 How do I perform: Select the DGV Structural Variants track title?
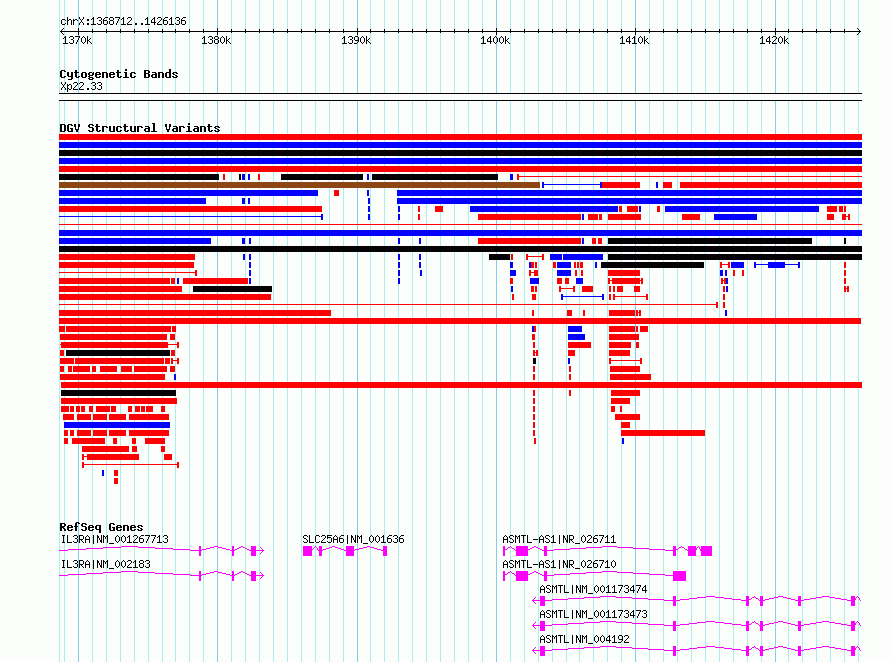coord(140,128)
